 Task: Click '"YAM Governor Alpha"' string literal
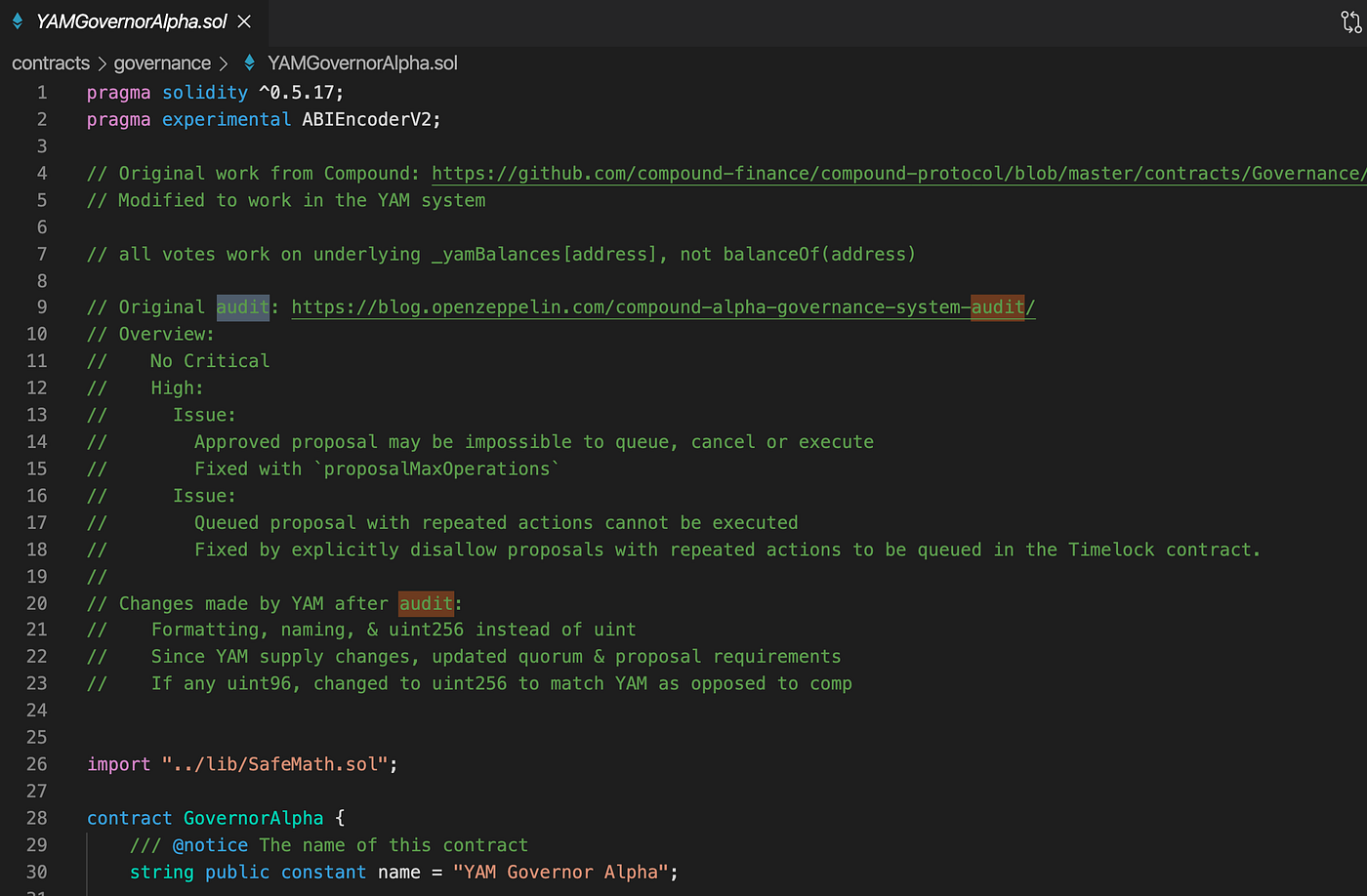click(561, 873)
